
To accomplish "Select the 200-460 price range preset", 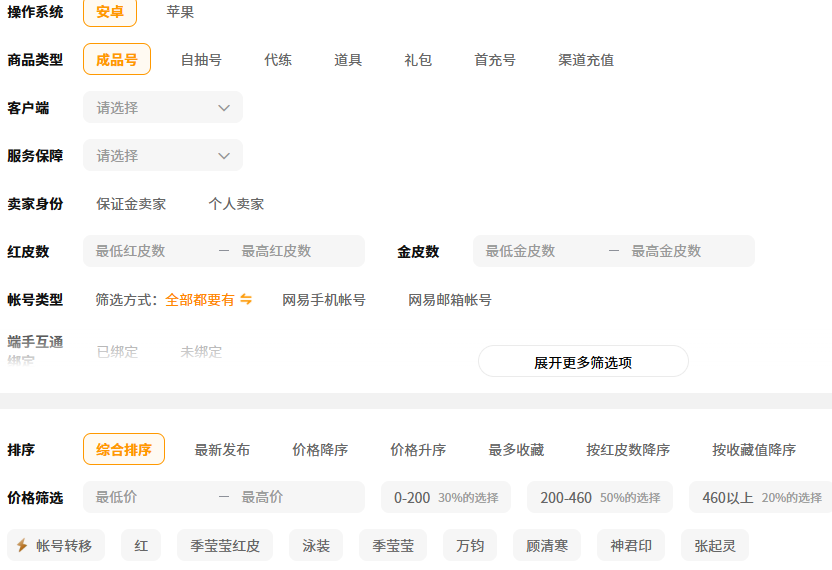I will point(599,498).
